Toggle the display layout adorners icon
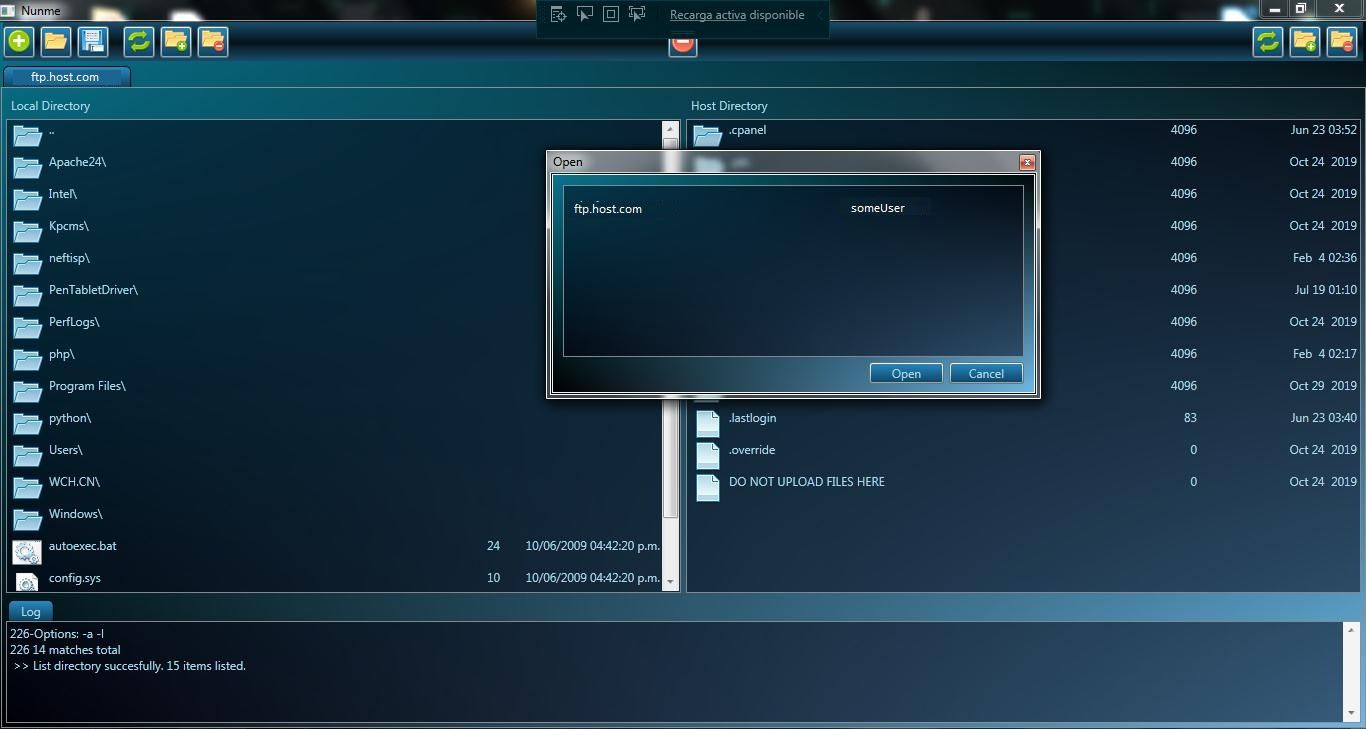Image resolution: width=1366 pixels, height=729 pixels. pyautogui.click(x=611, y=14)
